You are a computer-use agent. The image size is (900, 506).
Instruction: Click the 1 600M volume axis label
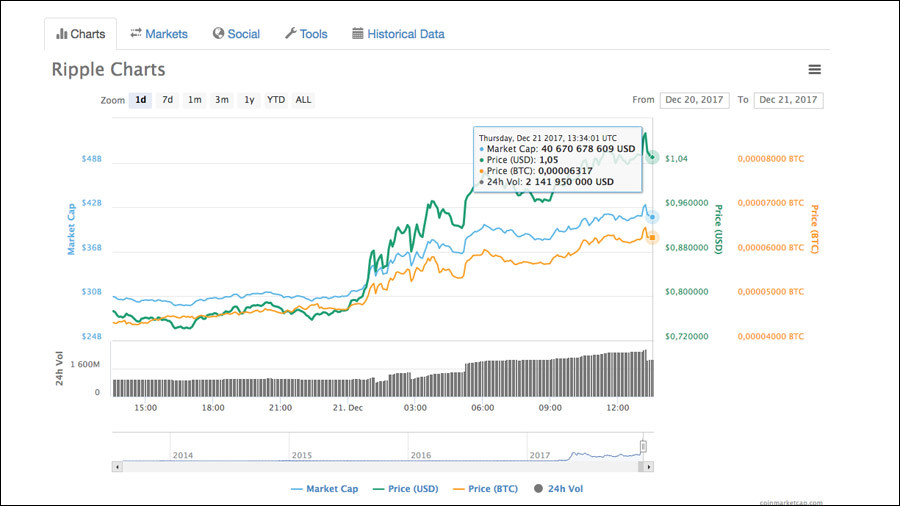click(85, 364)
